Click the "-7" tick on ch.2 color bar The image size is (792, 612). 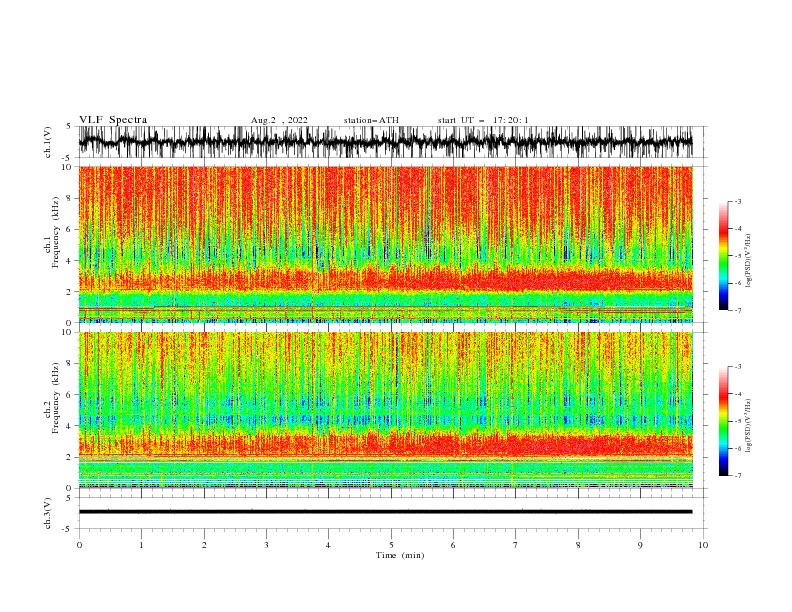pyautogui.click(x=737, y=476)
